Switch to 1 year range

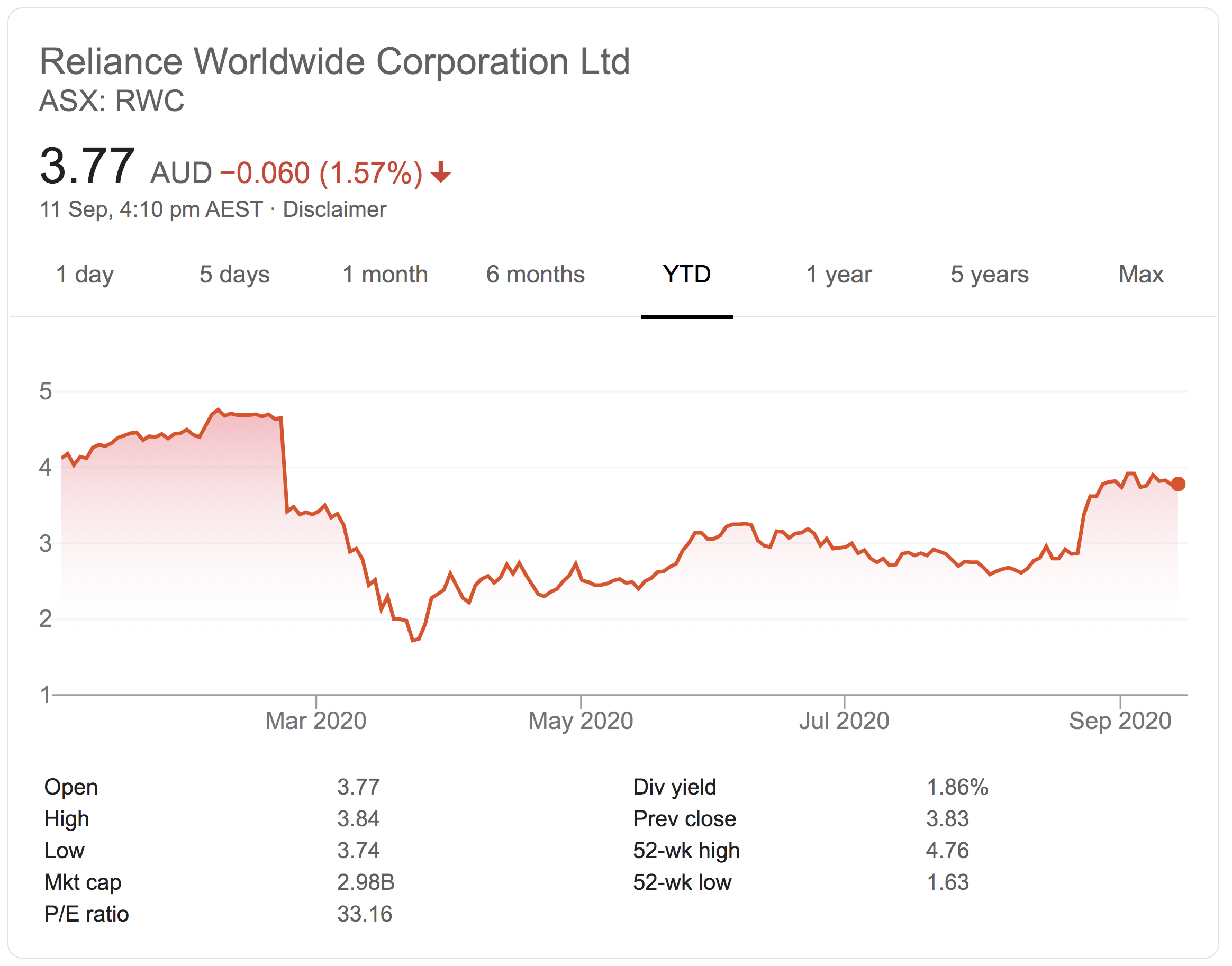click(840, 276)
